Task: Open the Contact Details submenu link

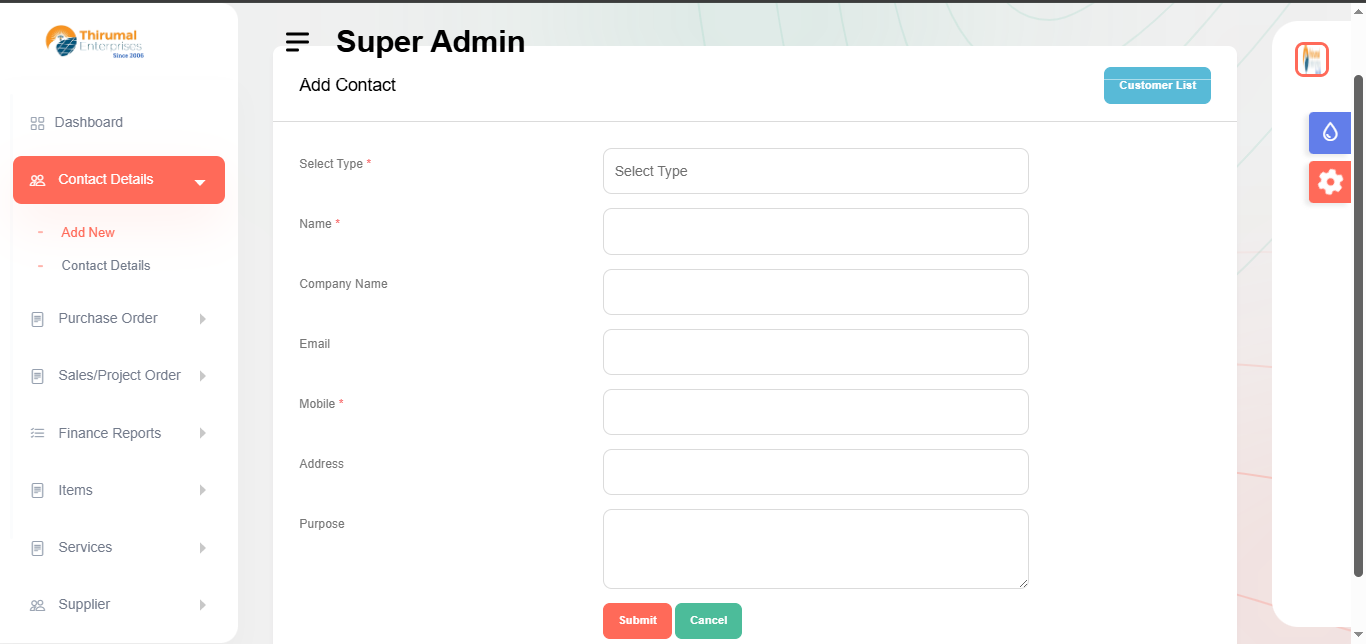Action: tap(106, 265)
